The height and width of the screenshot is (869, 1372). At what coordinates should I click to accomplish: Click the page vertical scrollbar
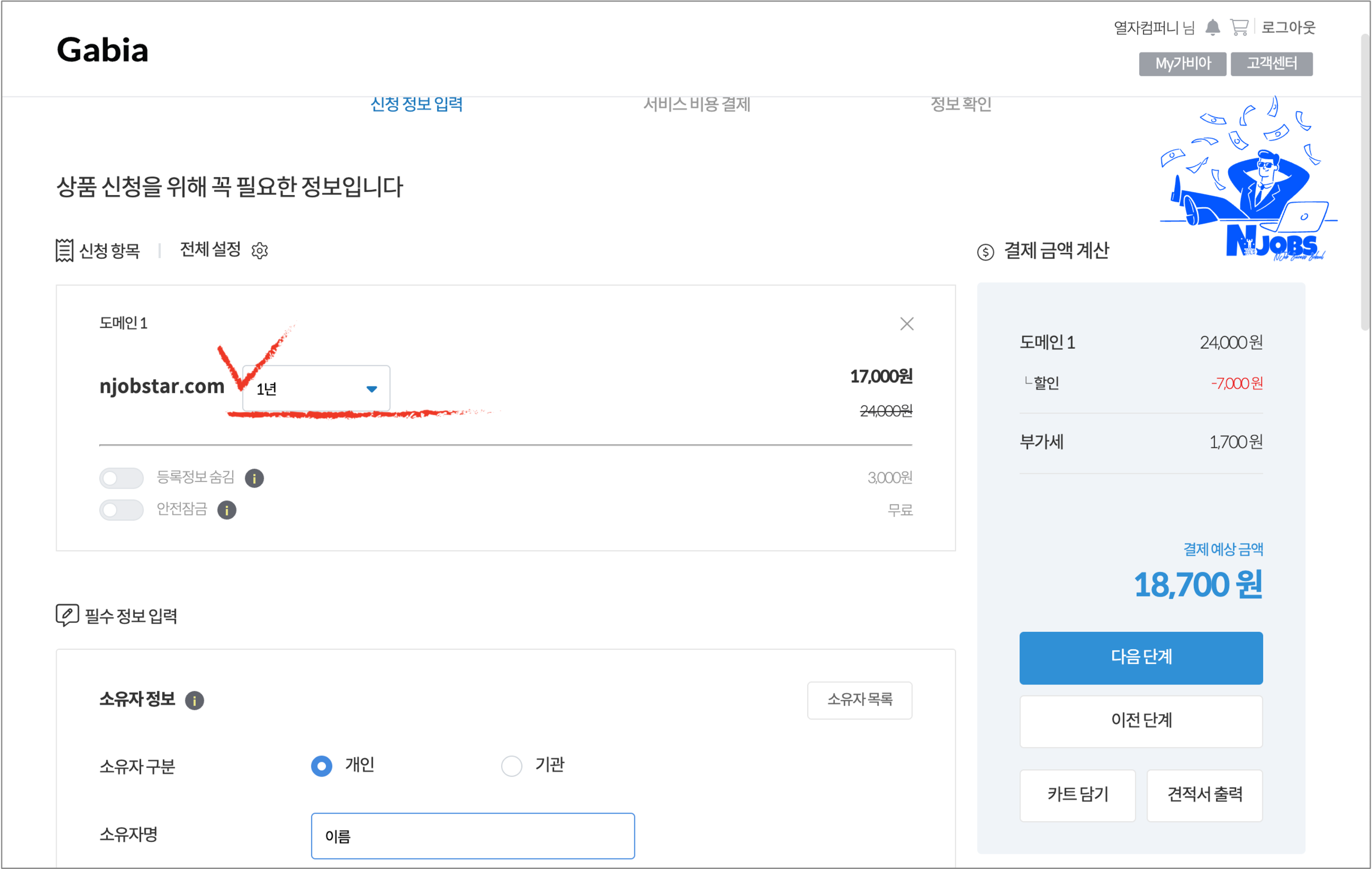pos(1365,182)
